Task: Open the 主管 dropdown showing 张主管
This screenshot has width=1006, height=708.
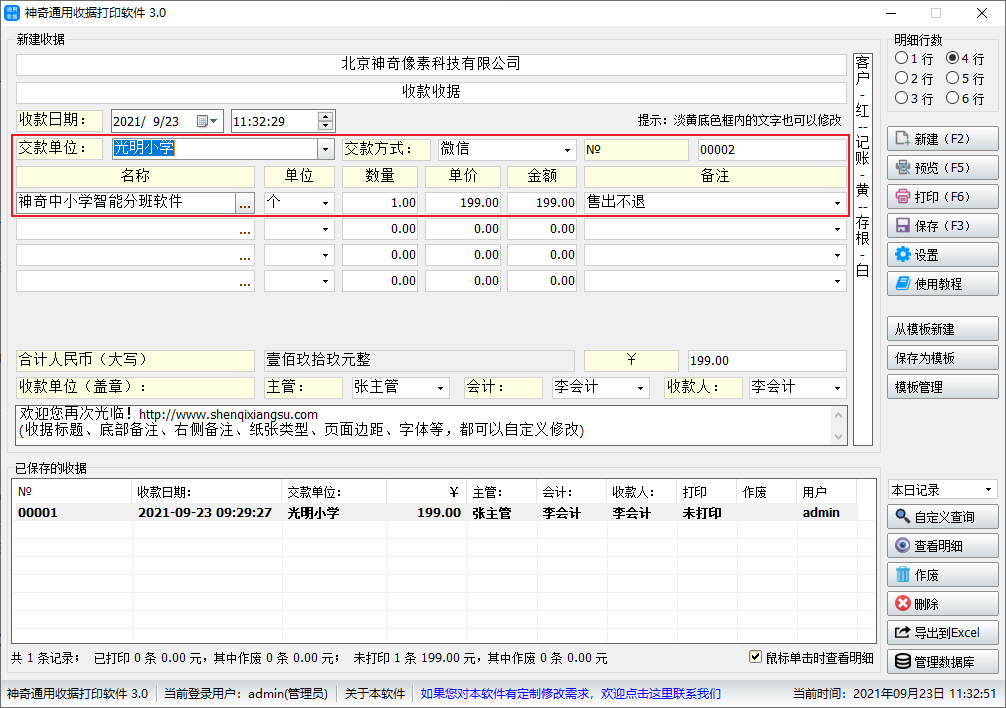Action: coord(441,388)
